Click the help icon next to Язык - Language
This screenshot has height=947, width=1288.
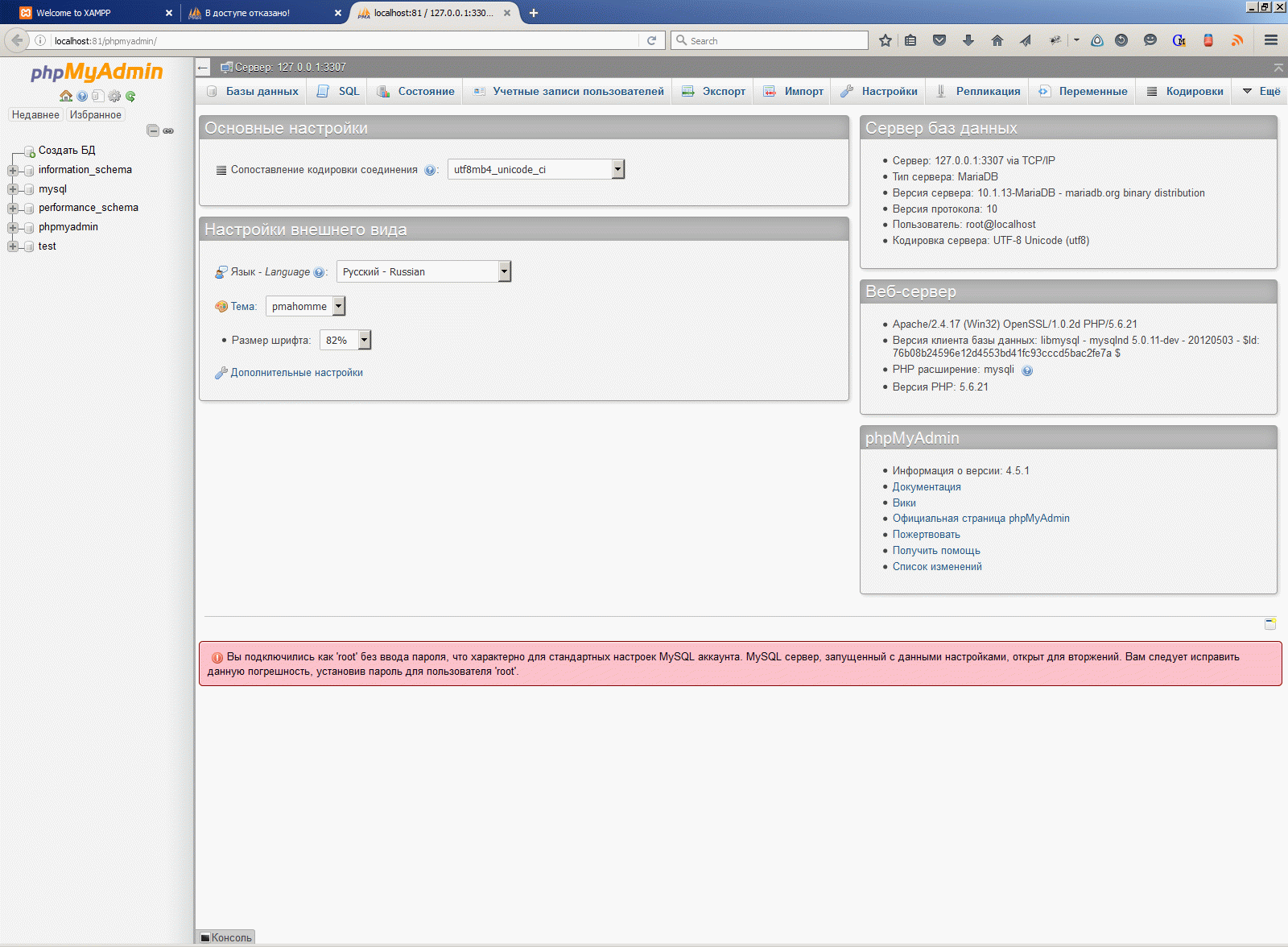pyautogui.click(x=319, y=272)
